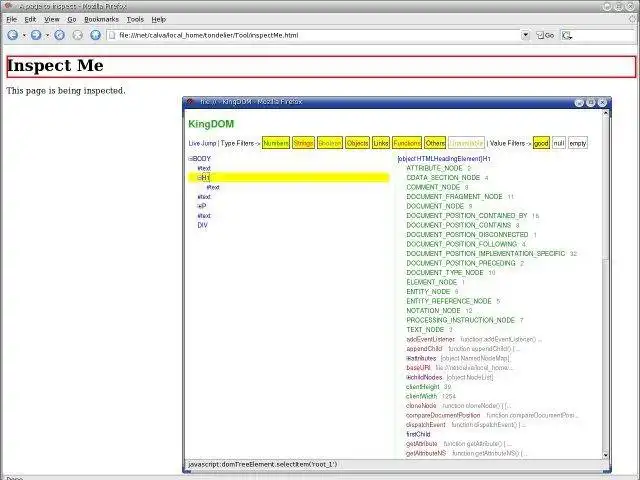Click the compareDocumentPosition function entry
The image size is (640, 480).
tap(443, 415)
